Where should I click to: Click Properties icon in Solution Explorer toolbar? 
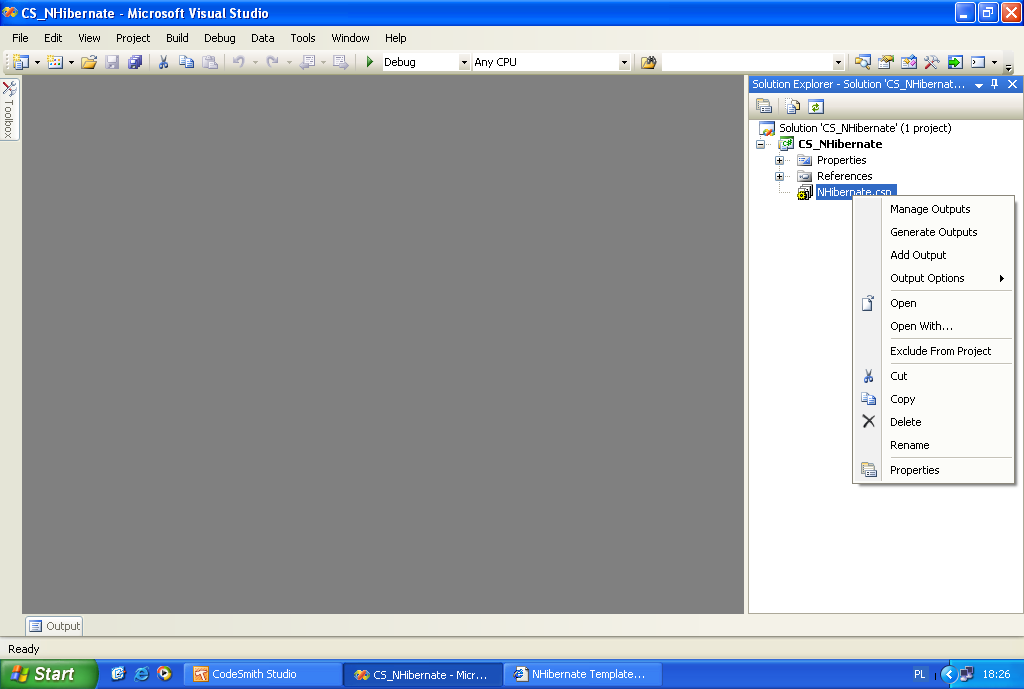(763, 106)
